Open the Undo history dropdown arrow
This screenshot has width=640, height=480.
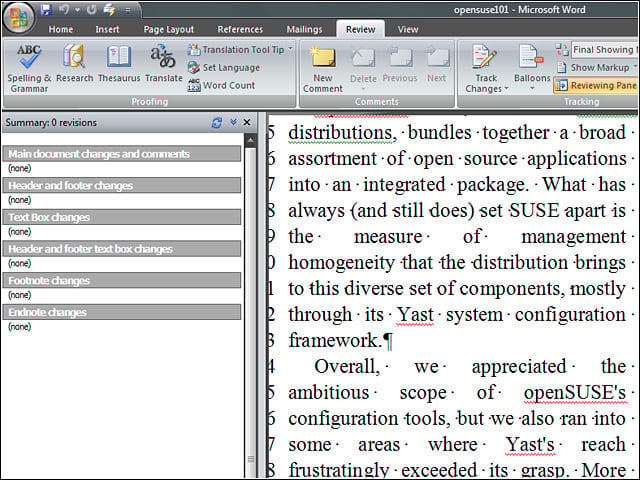pyautogui.click(x=77, y=10)
